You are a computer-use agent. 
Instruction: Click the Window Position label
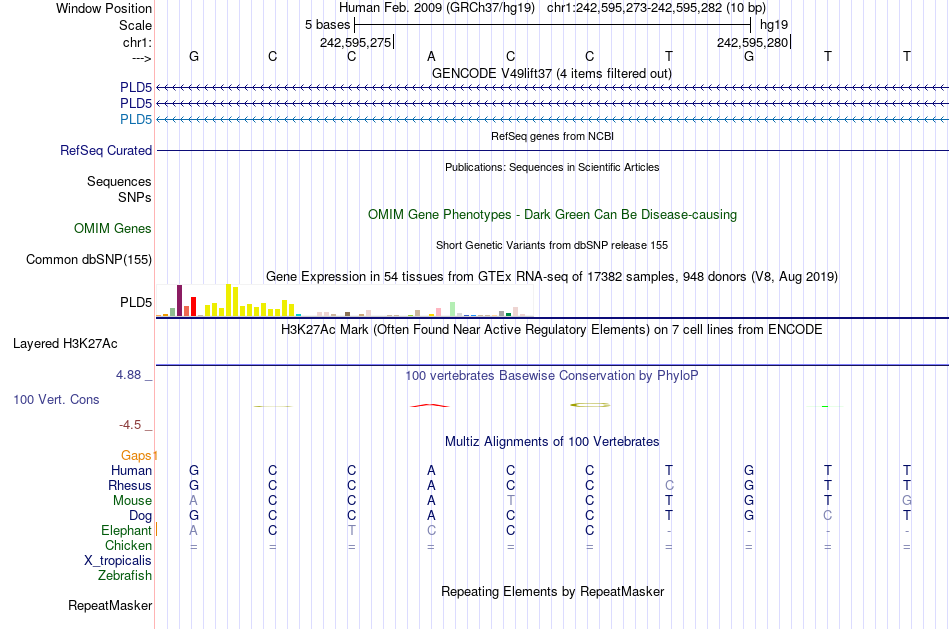click(104, 8)
